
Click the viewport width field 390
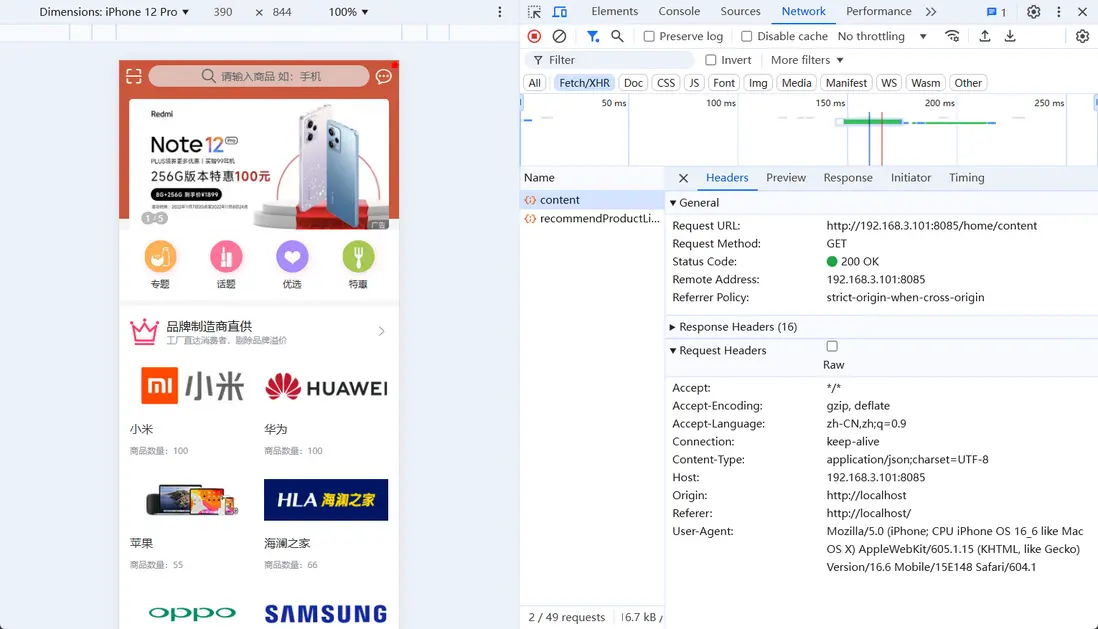223,12
